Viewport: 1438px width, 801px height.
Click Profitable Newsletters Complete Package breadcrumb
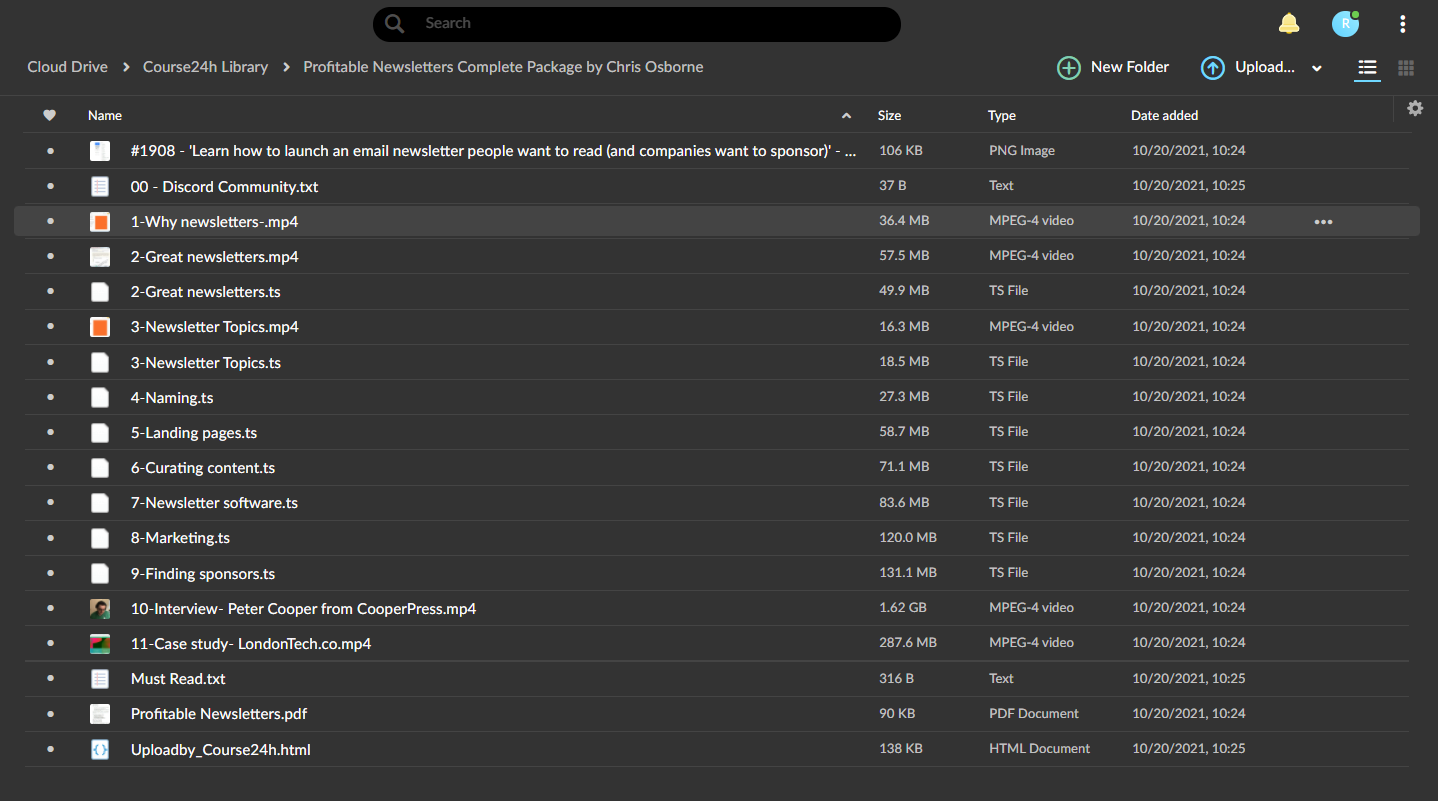coord(503,67)
